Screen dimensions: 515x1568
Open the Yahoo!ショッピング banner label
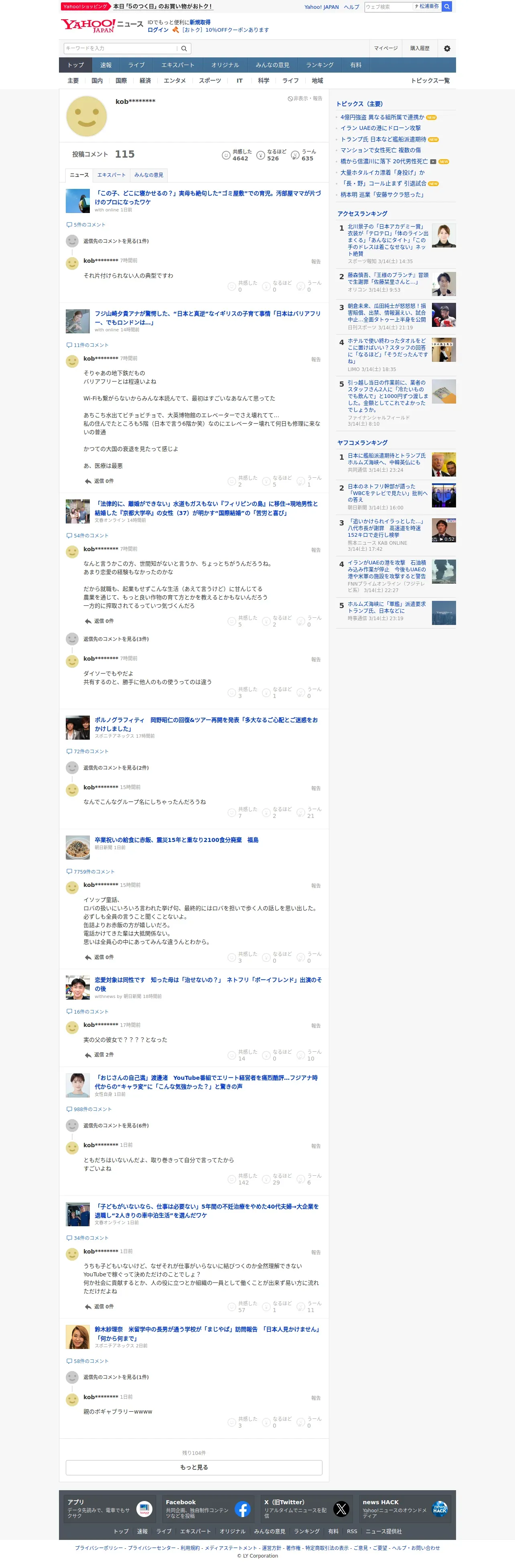pyautogui.click(x=85, y=7)
